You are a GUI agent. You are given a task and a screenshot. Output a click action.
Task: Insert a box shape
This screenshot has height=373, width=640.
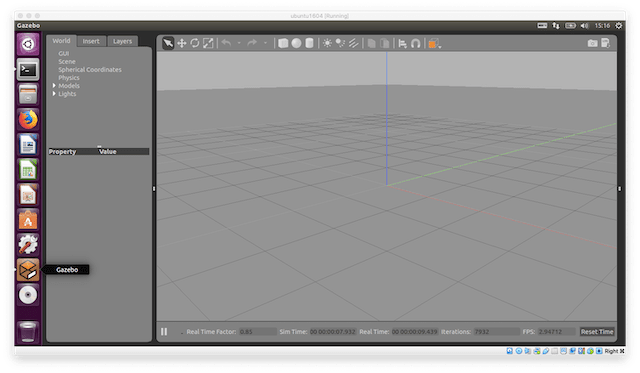tap(283, 43)
